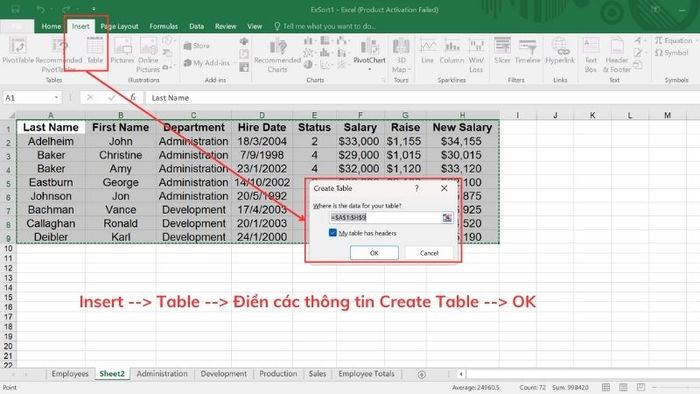Viewport: 700px width, 394px height.
Task: Open Online Pictures tool
Action: point(148,54)
